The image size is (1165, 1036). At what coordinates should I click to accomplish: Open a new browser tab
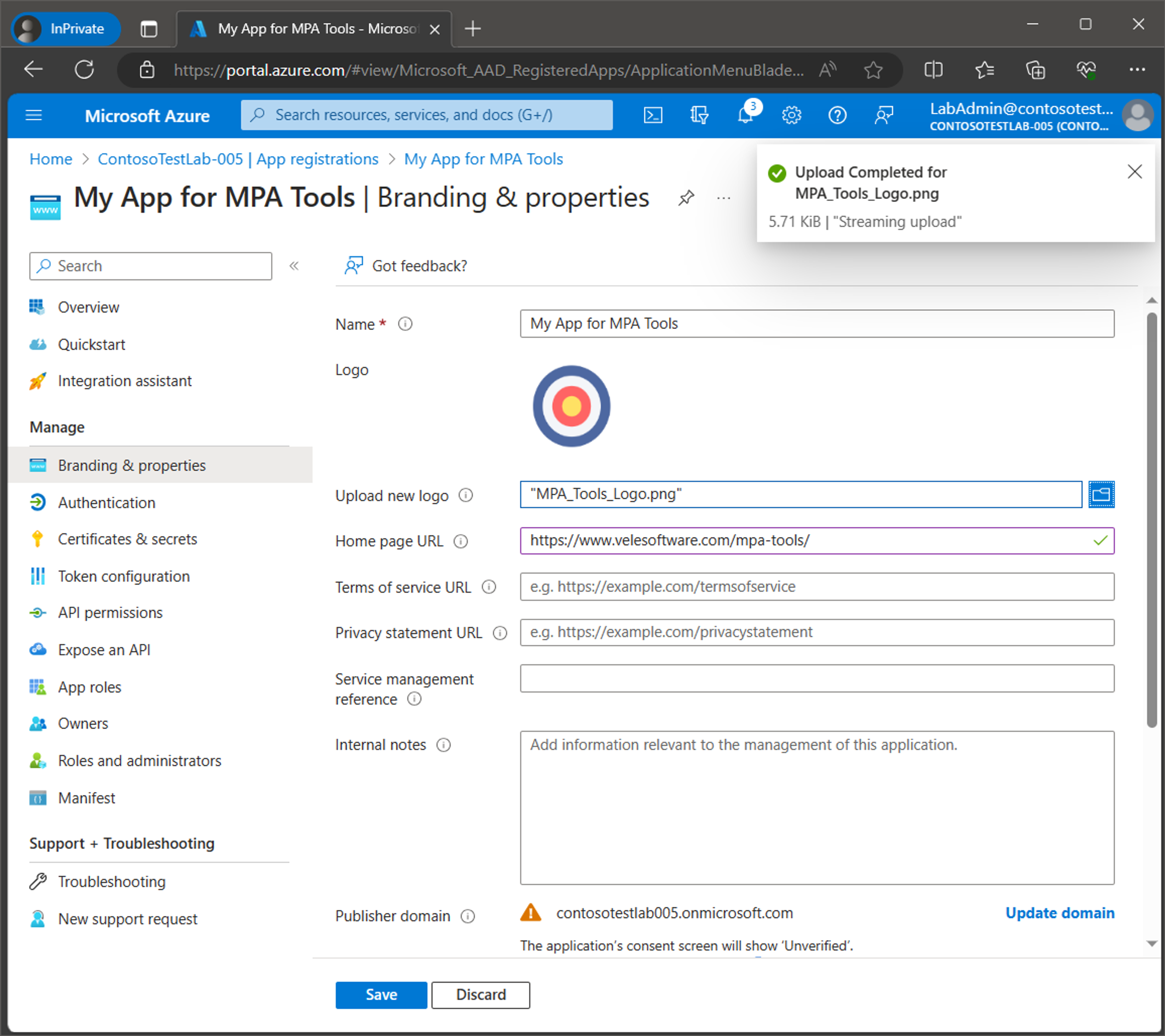point(472,28)
